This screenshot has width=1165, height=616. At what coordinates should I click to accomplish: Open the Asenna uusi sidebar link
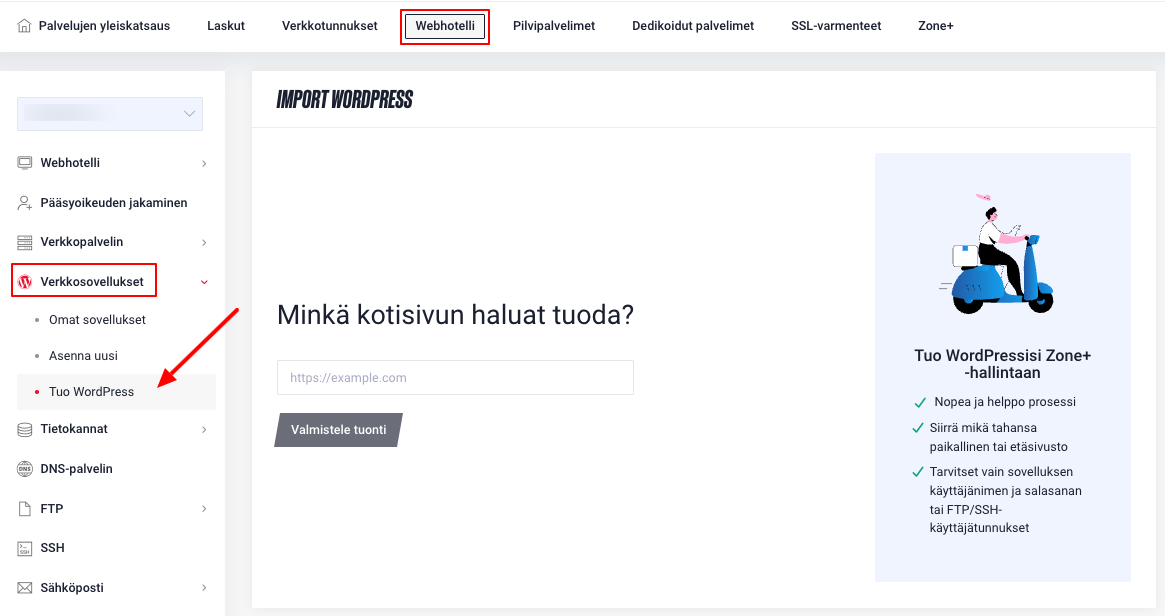[83, 356]
